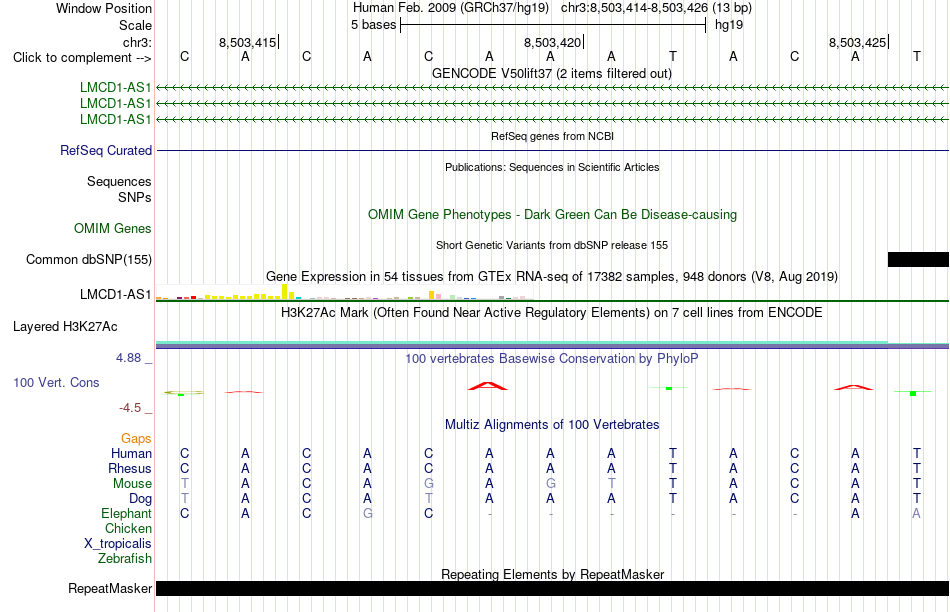Click the Human species row label
This screenshot has height=612, width=950.
131,453
